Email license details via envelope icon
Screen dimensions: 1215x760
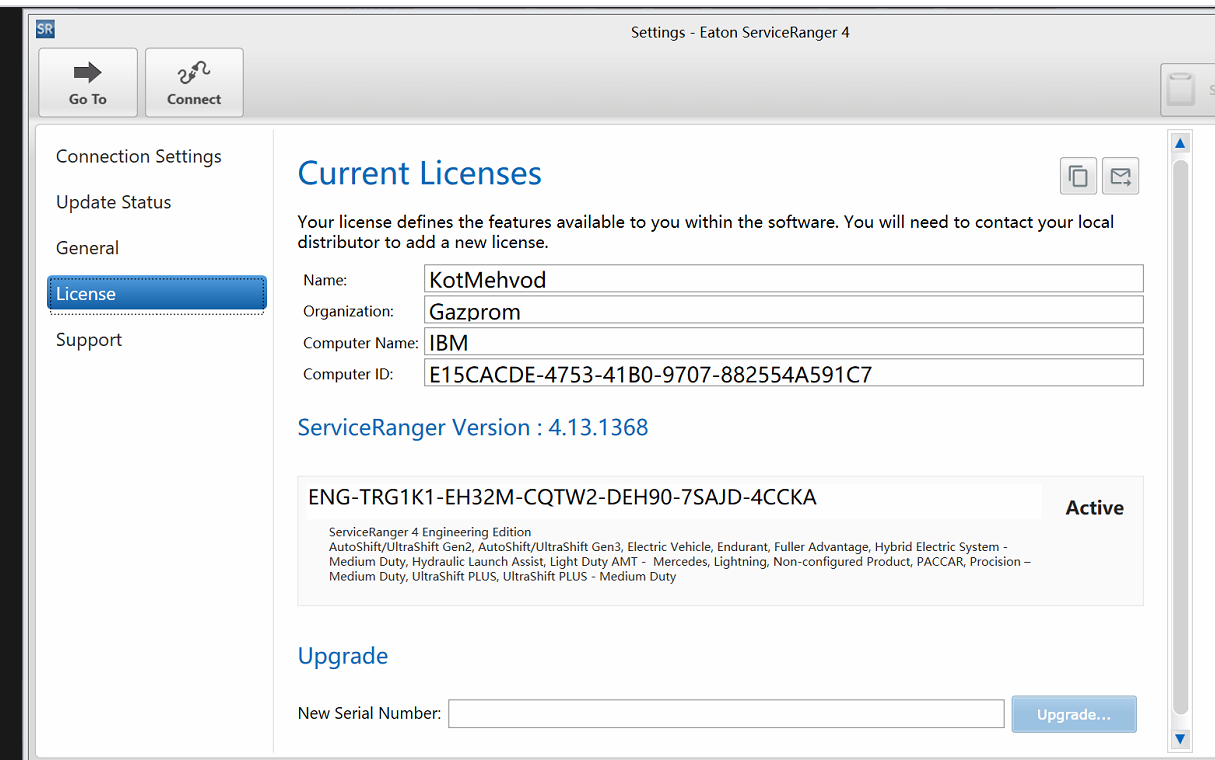tap(1121, 177)
